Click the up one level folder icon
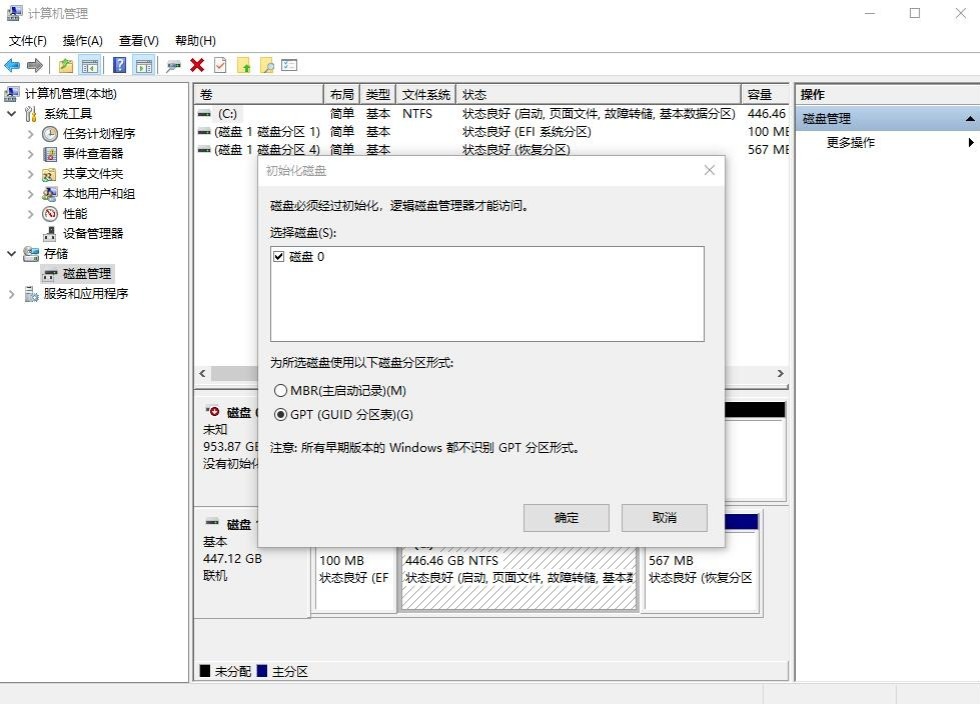The image size is (980, 704). [65, 65]
